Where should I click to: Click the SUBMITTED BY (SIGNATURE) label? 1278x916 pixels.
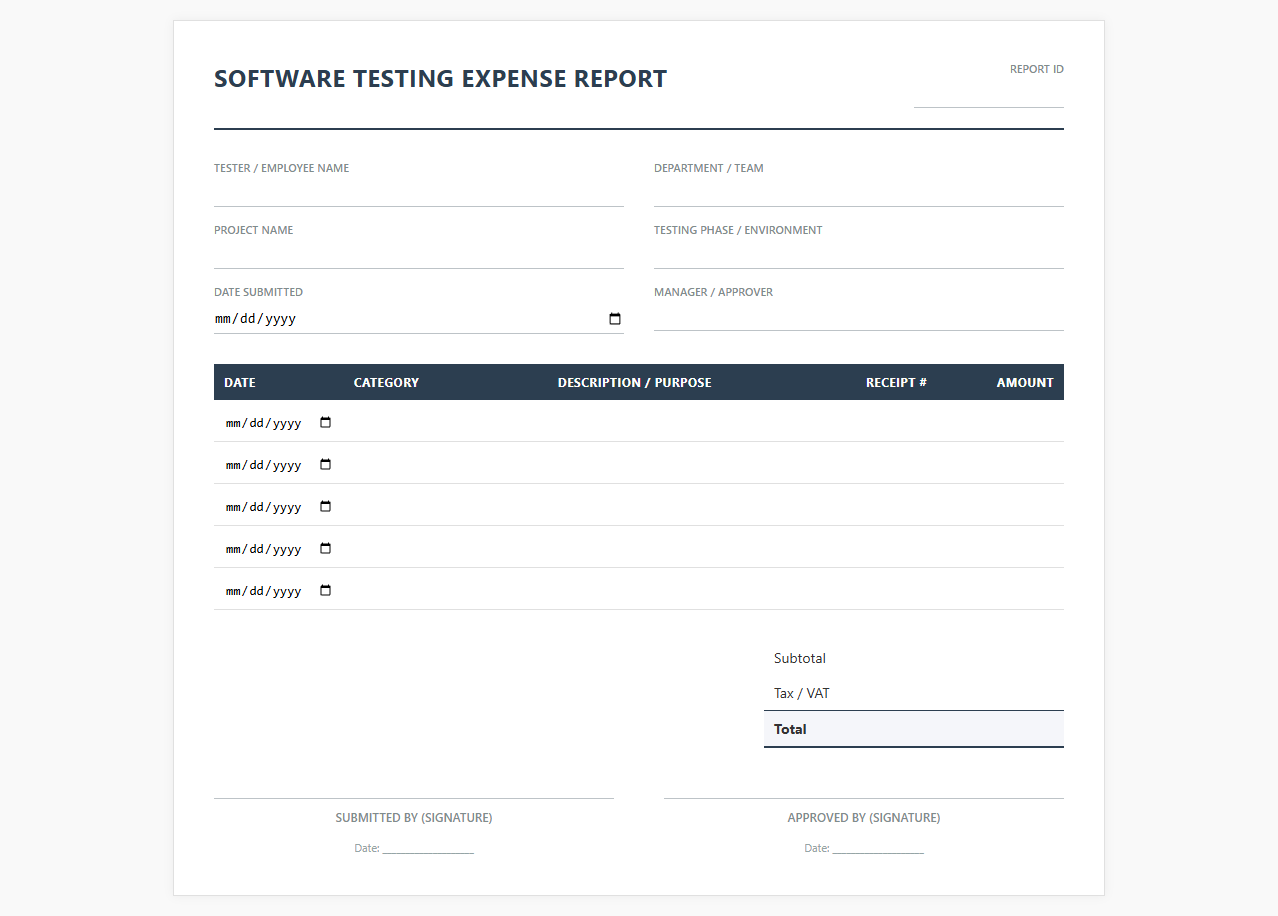point(414,818)
